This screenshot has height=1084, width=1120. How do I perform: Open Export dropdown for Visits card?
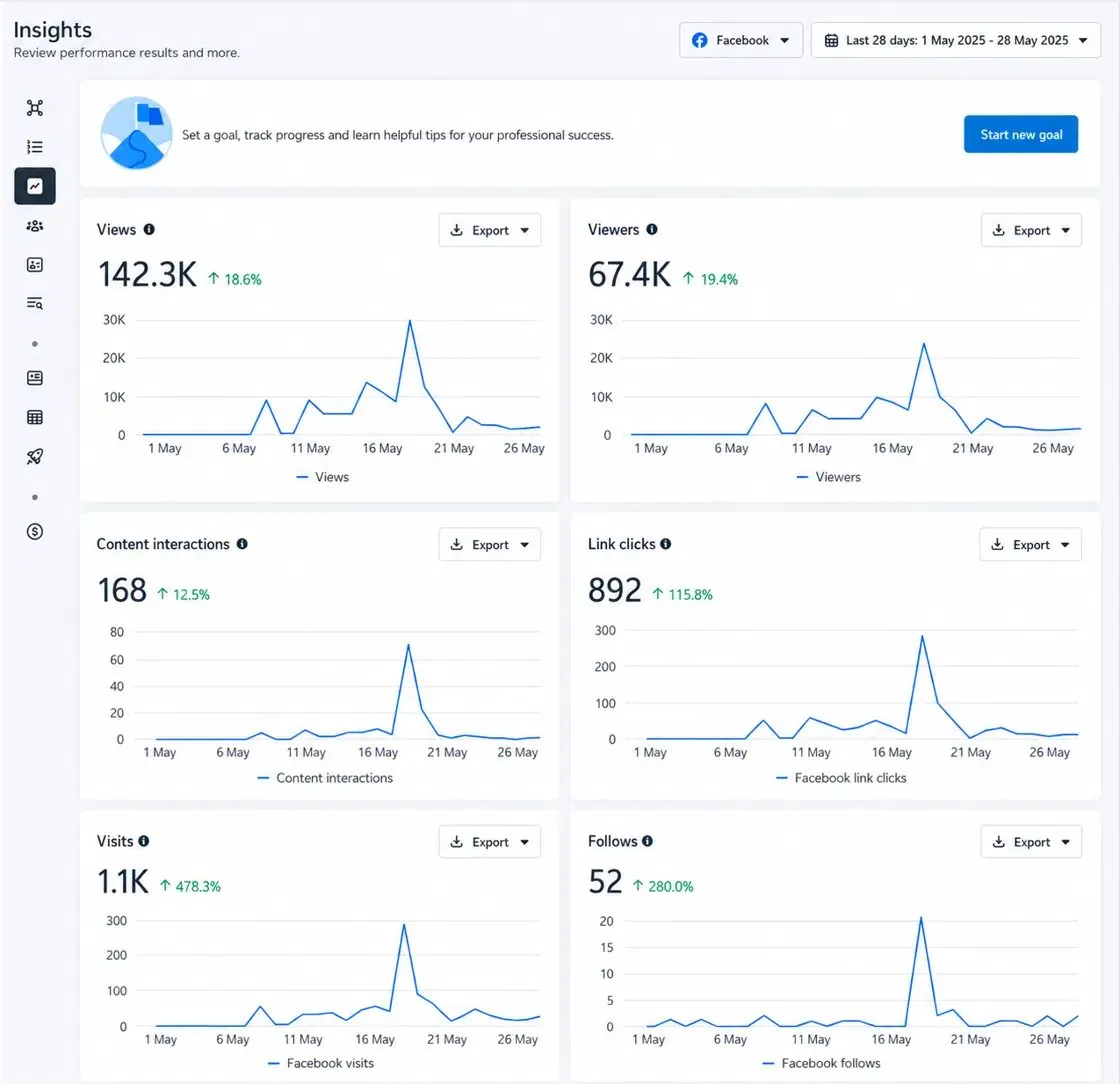click(x=489, y=842)
